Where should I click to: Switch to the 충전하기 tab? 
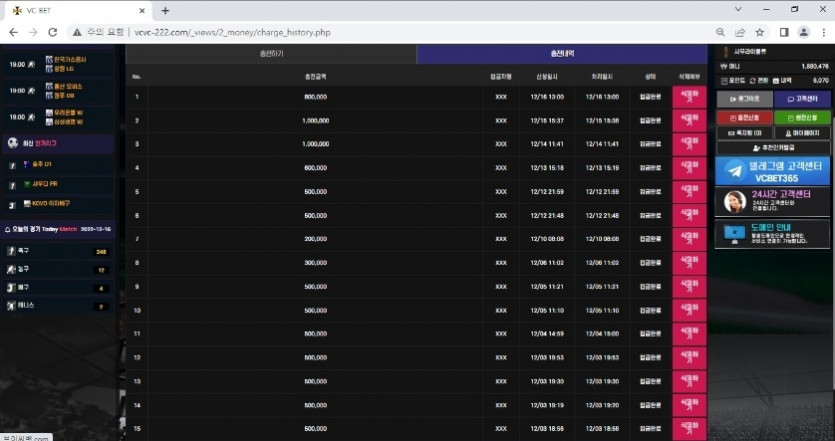[x=271, y=54]
